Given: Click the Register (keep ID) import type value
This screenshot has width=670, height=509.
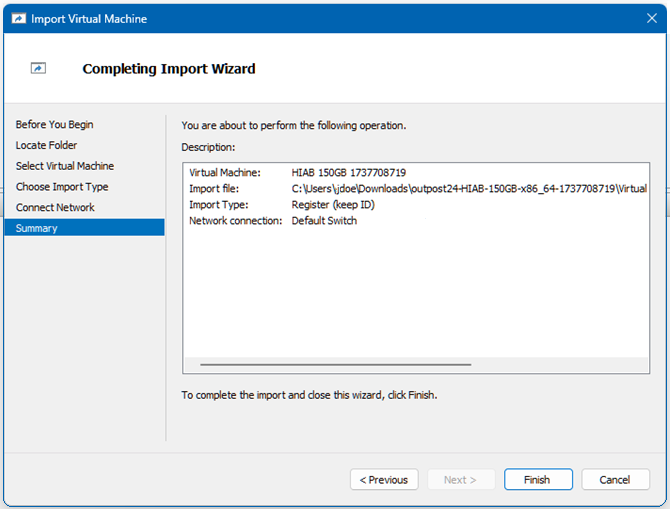Looking at the screenshot, I should (x=334, y=205).
